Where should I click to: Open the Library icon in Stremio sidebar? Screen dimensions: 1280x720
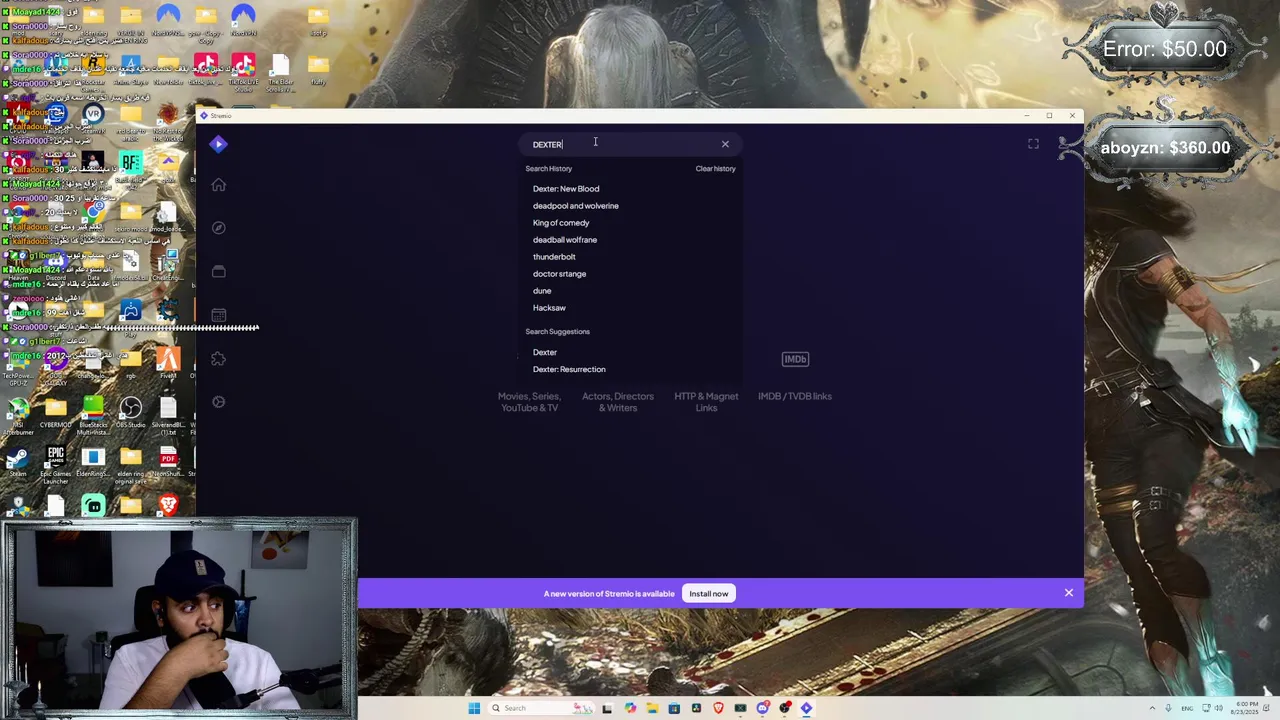click(219, 272)
